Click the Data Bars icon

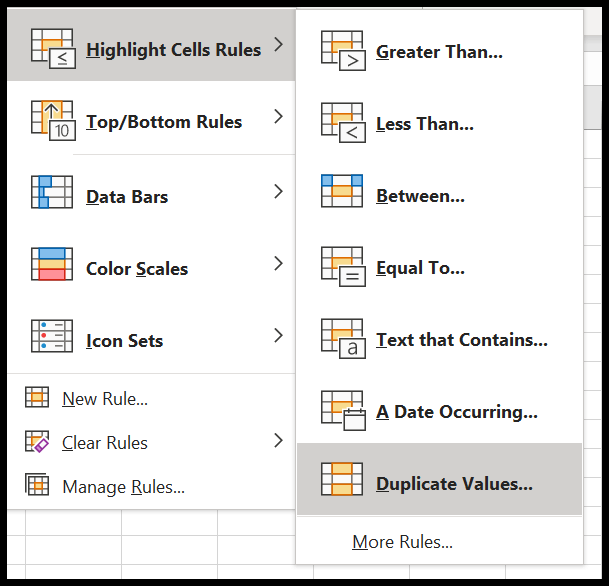pos(52,192)
